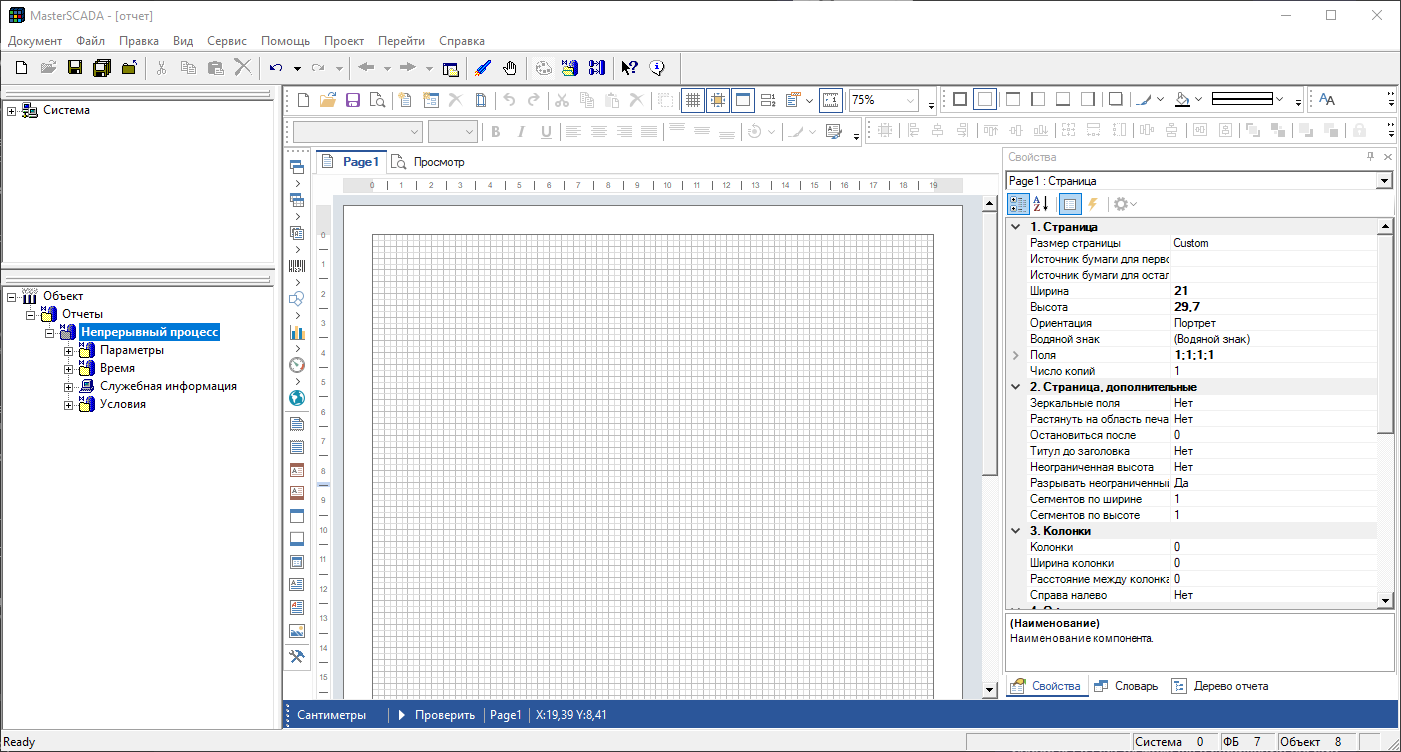Open the Документ menu
Image resolution: width=1401 pixels, height=752 pixels.
35,41
